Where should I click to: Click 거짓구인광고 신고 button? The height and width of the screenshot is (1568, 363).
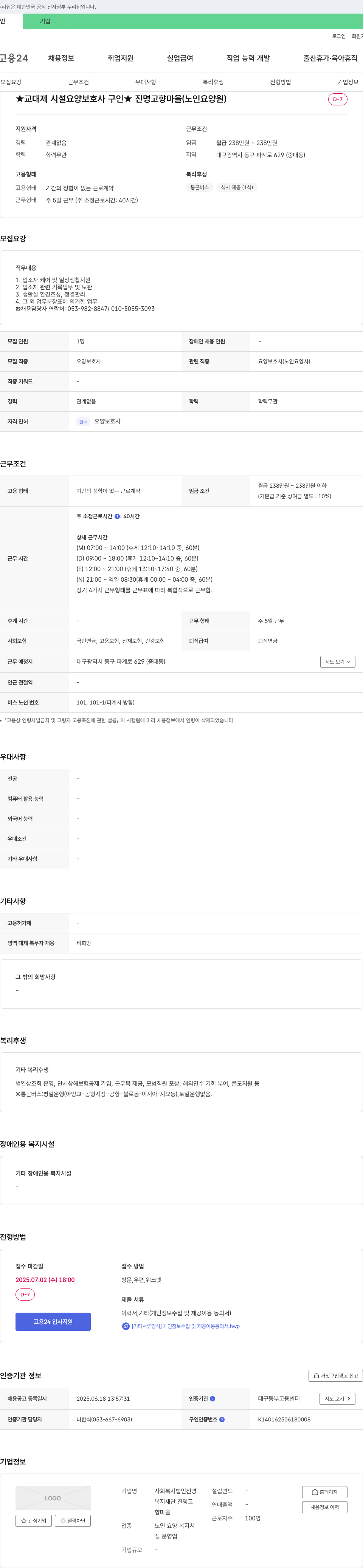[x=336, y=1376]
